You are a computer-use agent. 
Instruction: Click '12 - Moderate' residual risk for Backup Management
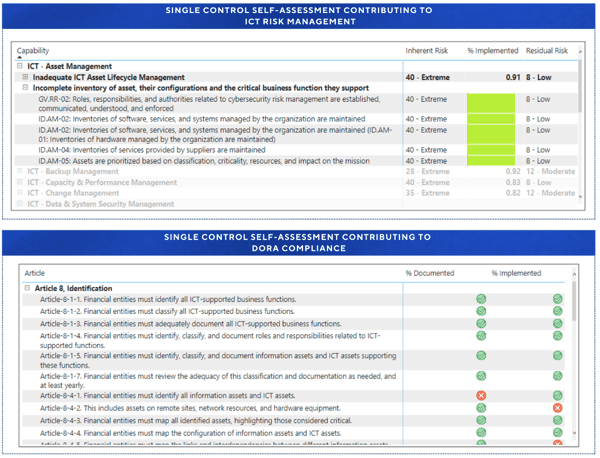(x=550, y=171)
